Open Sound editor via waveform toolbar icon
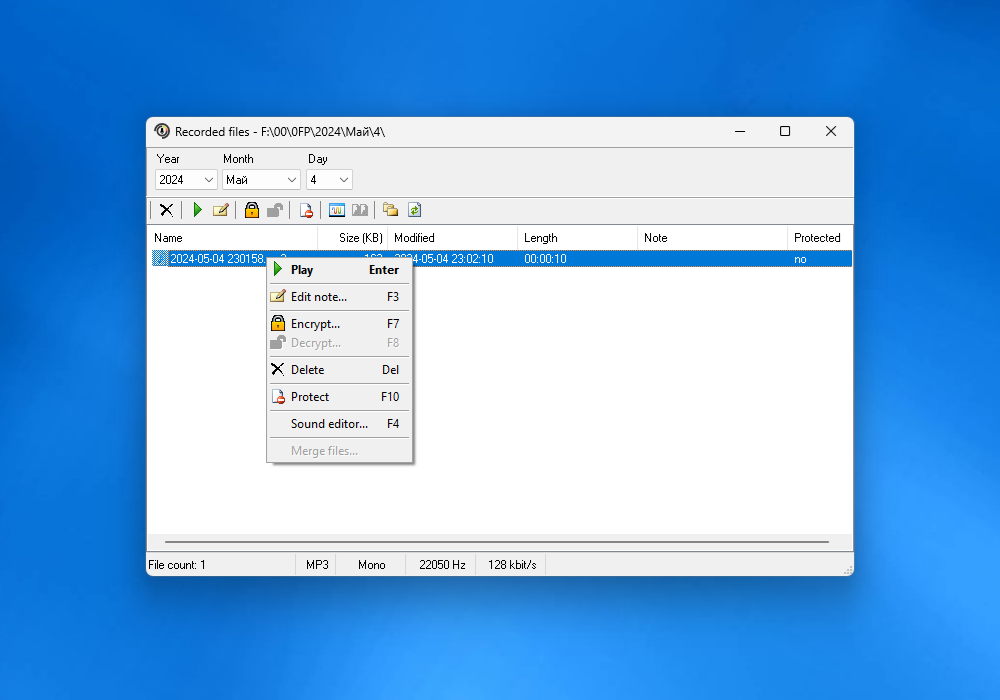 [337, 210]
